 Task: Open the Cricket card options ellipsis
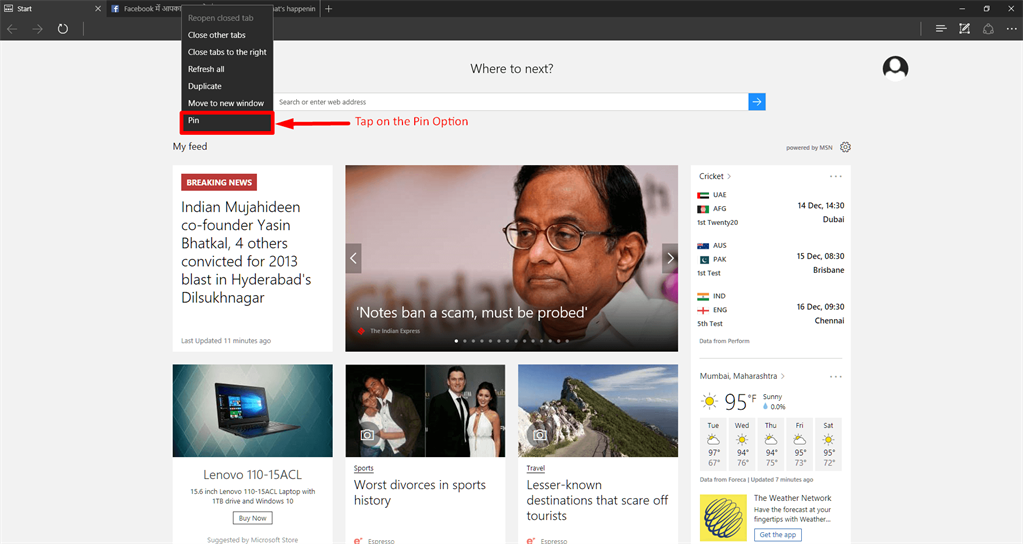(835, 176)
